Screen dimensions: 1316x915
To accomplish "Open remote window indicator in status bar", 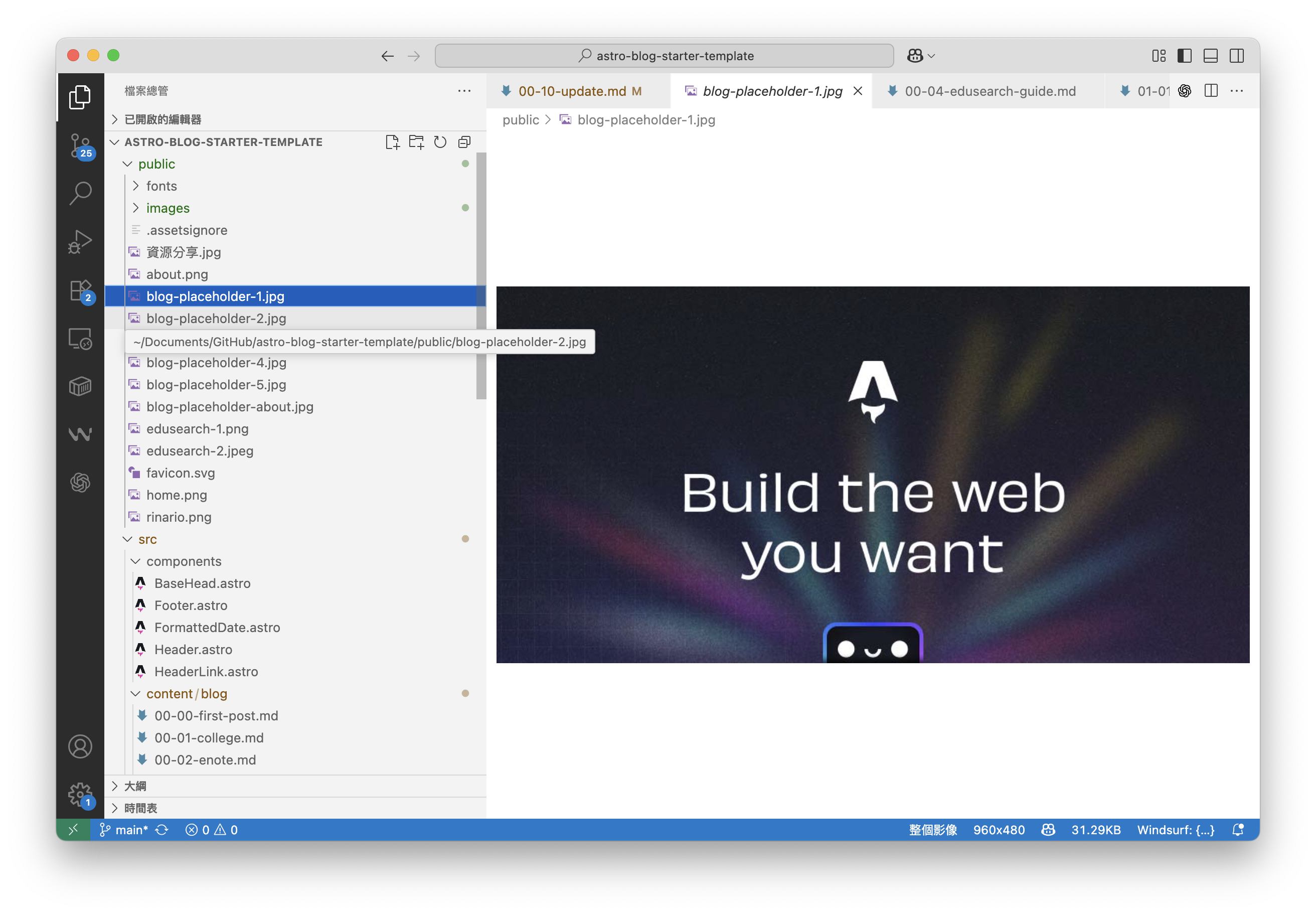I will click(x=73, y=830).
